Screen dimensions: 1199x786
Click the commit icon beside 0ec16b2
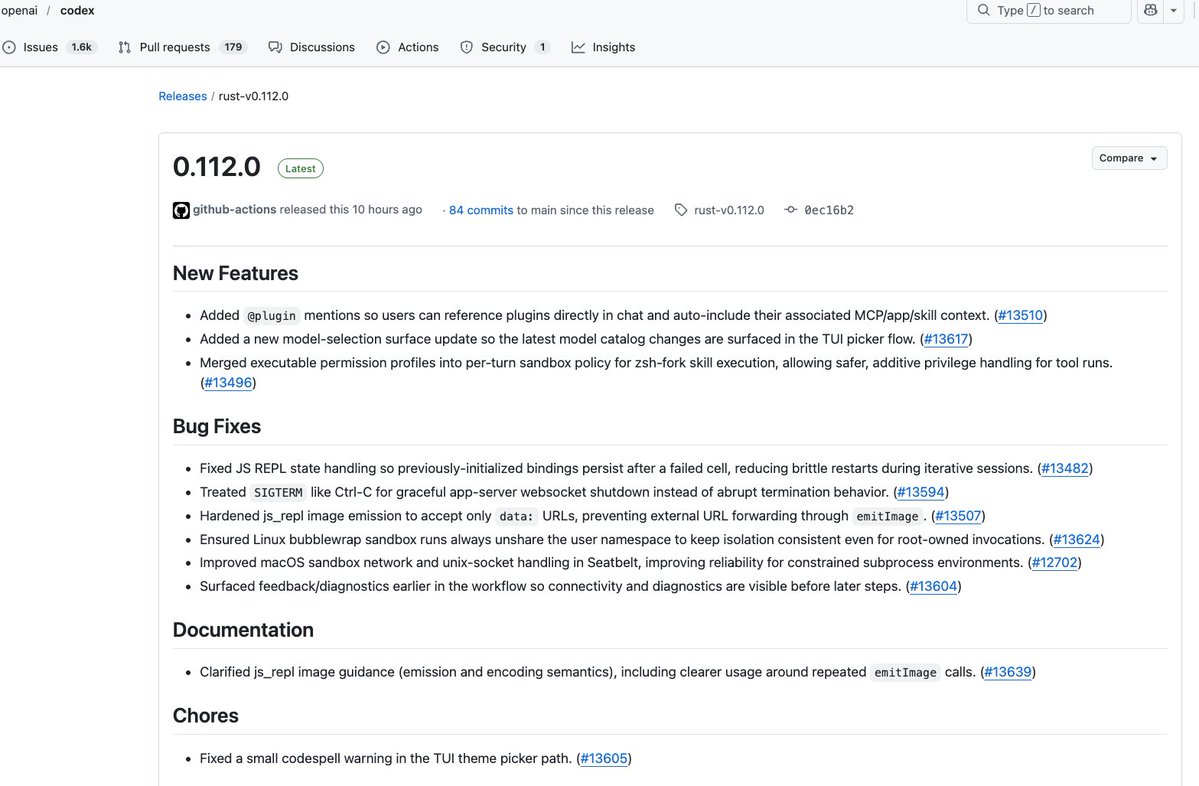point(791,209)
